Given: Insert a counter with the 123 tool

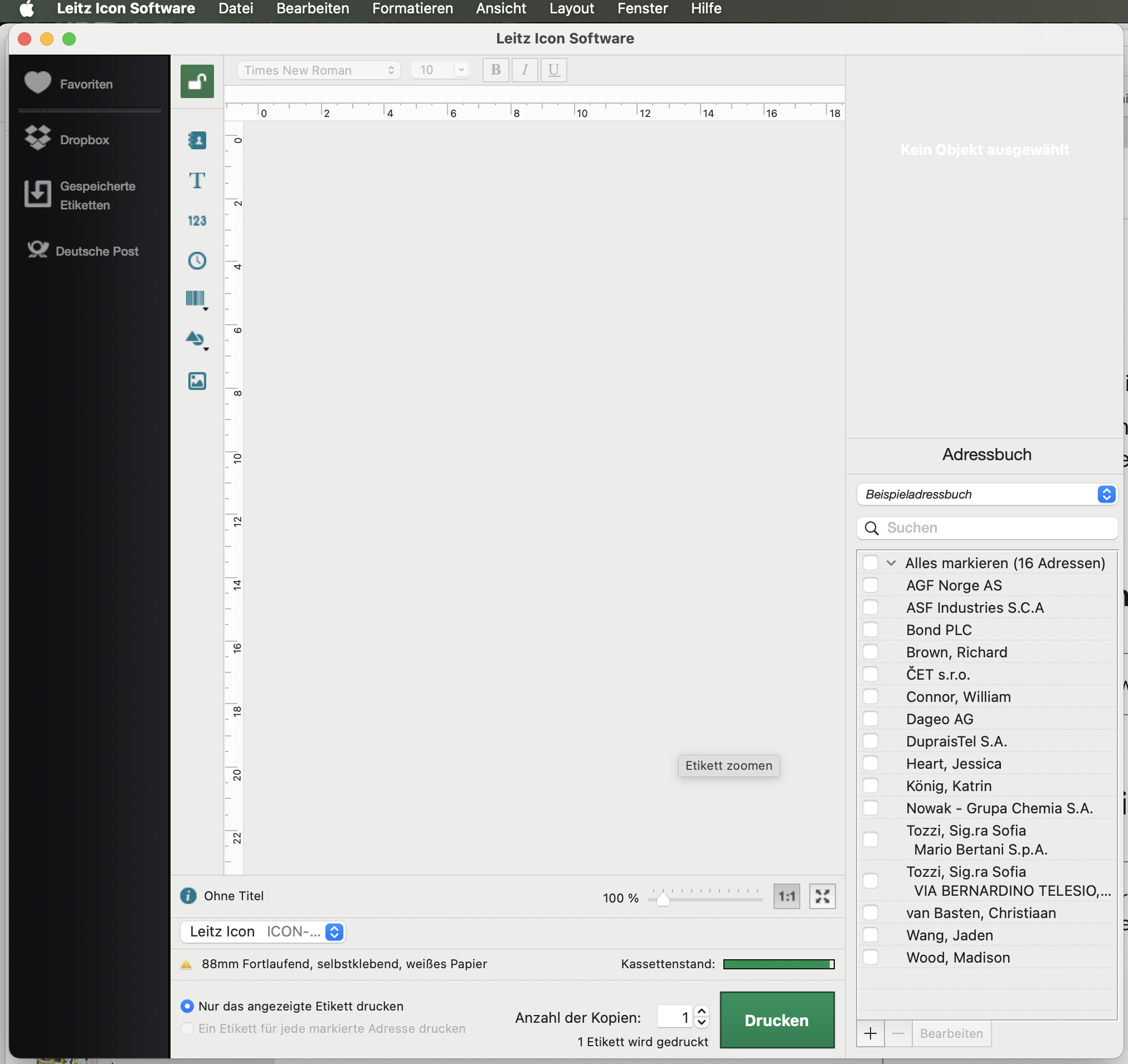Looking at the screenshot, I should point(197,221).
